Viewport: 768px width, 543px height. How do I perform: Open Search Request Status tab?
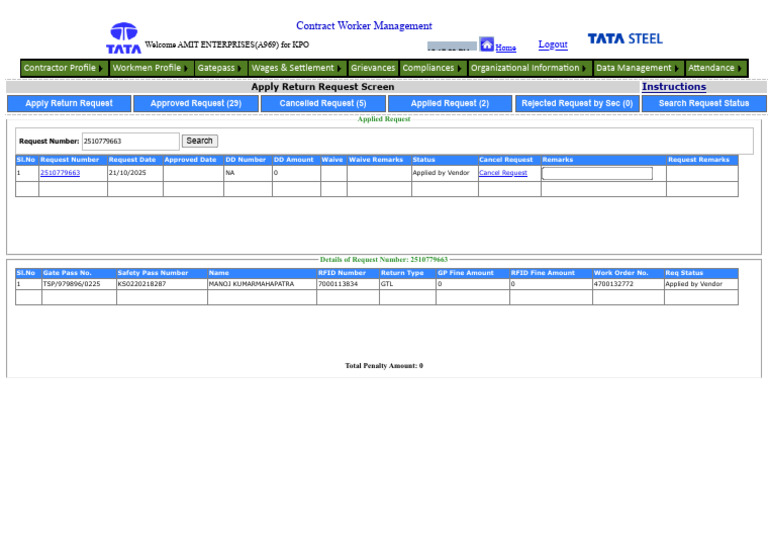pos(704,103)
